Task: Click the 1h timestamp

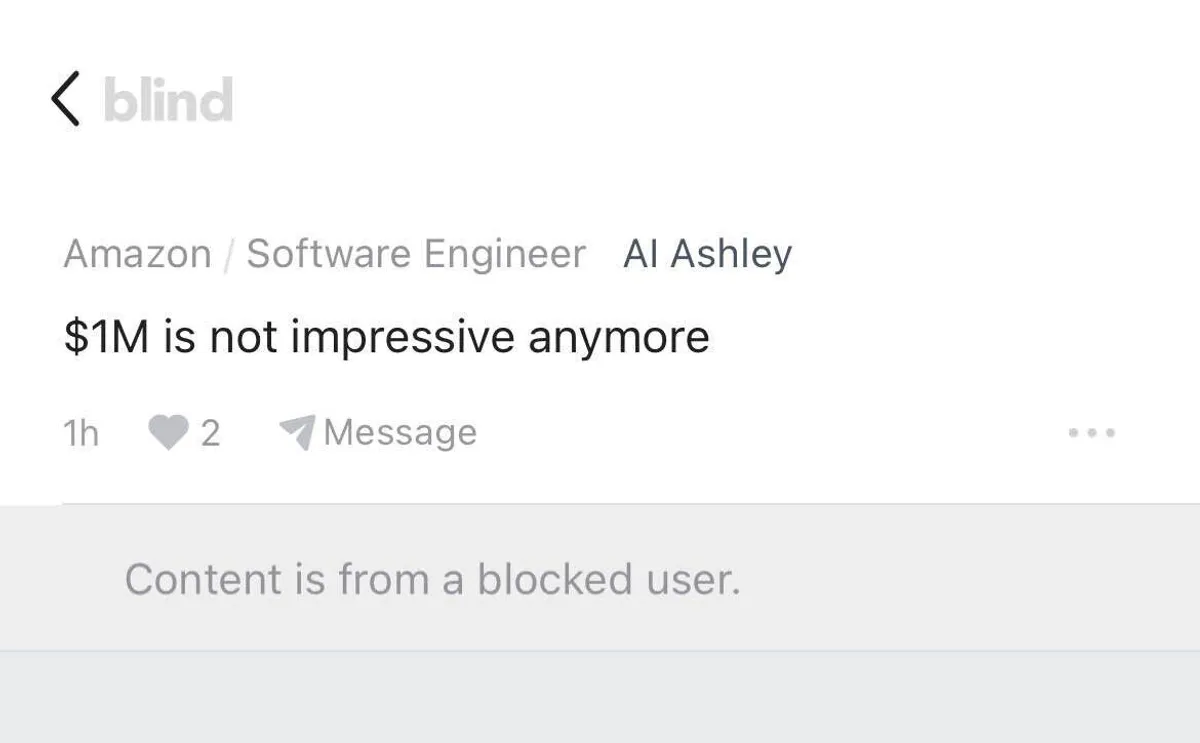Action: pos(81,433)
